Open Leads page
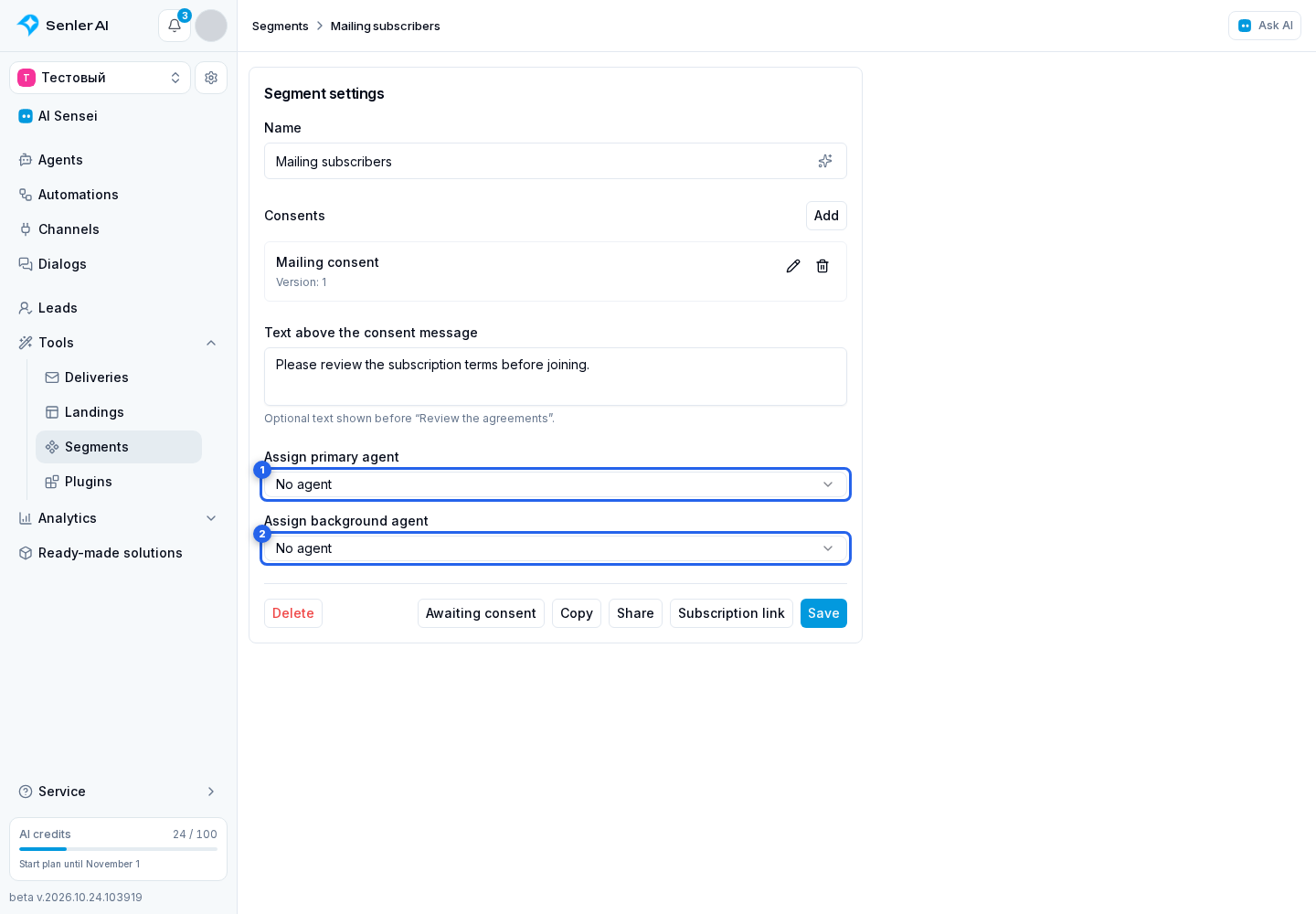Screen dimensions: 1316x914 pos(119,308)
